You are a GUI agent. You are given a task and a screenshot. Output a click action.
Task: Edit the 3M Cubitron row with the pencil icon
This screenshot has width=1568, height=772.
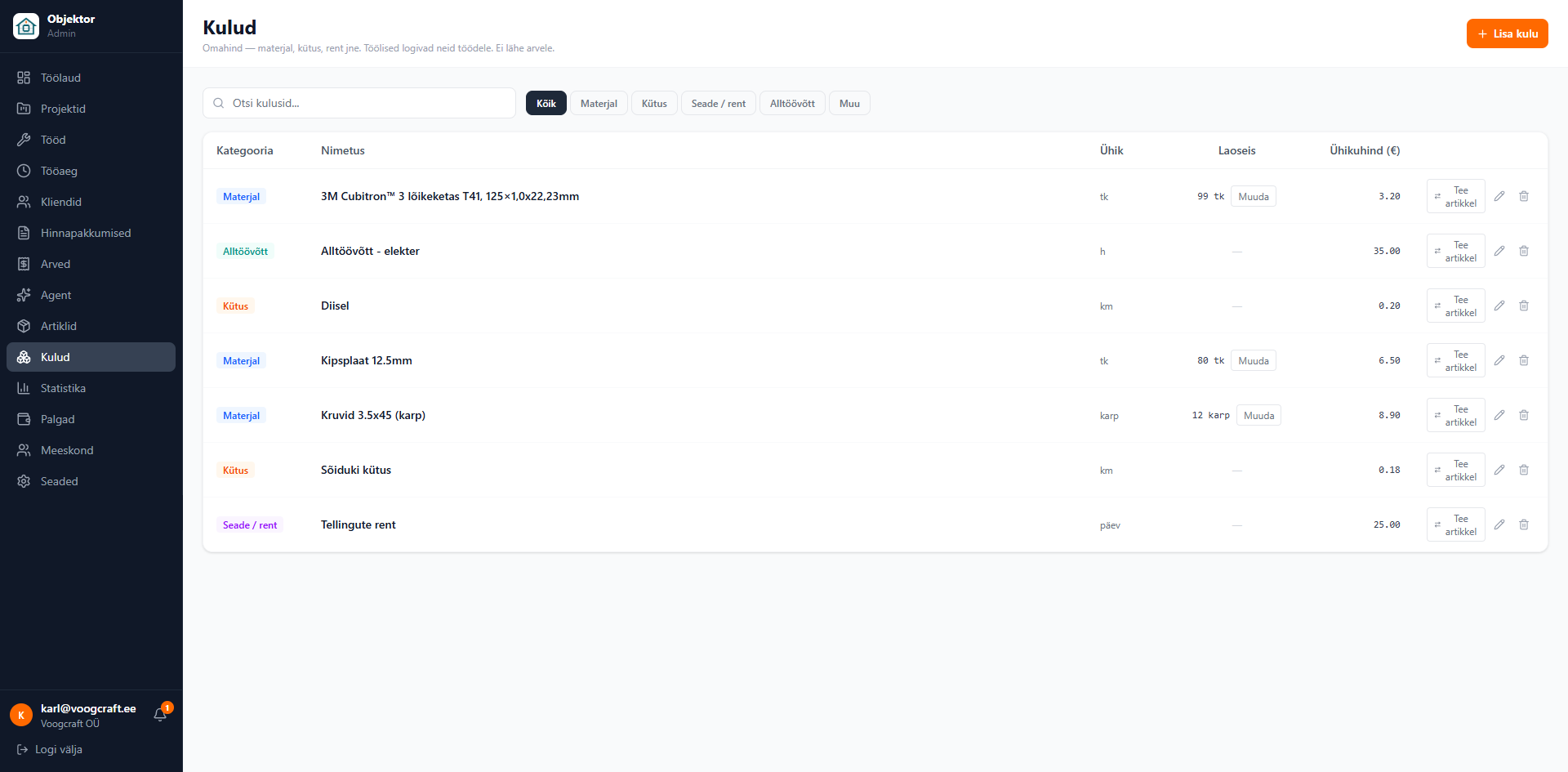pyautogui.click(x=1499, y=196)
